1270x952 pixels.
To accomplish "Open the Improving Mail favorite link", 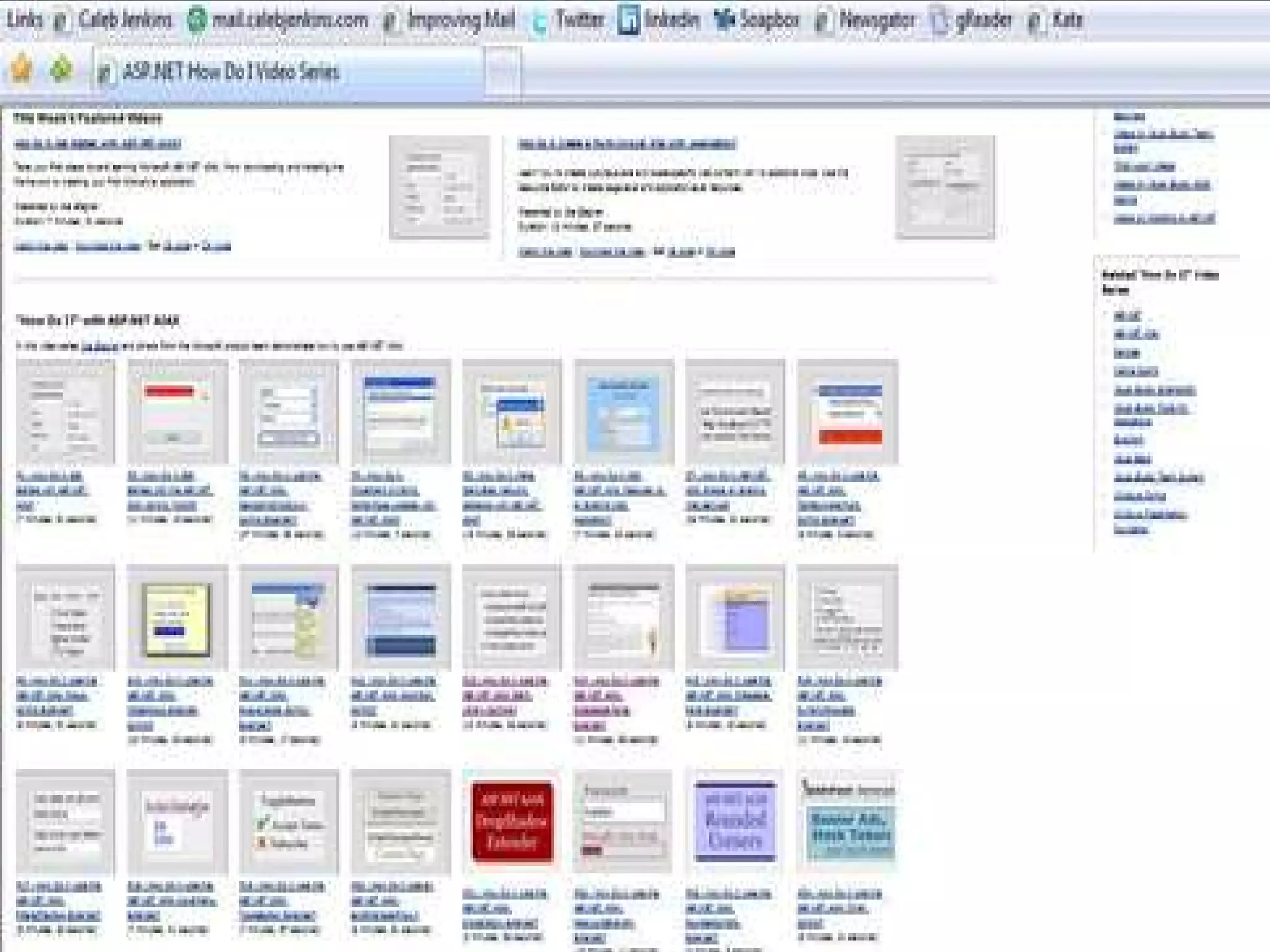I will tap(450, 20).
